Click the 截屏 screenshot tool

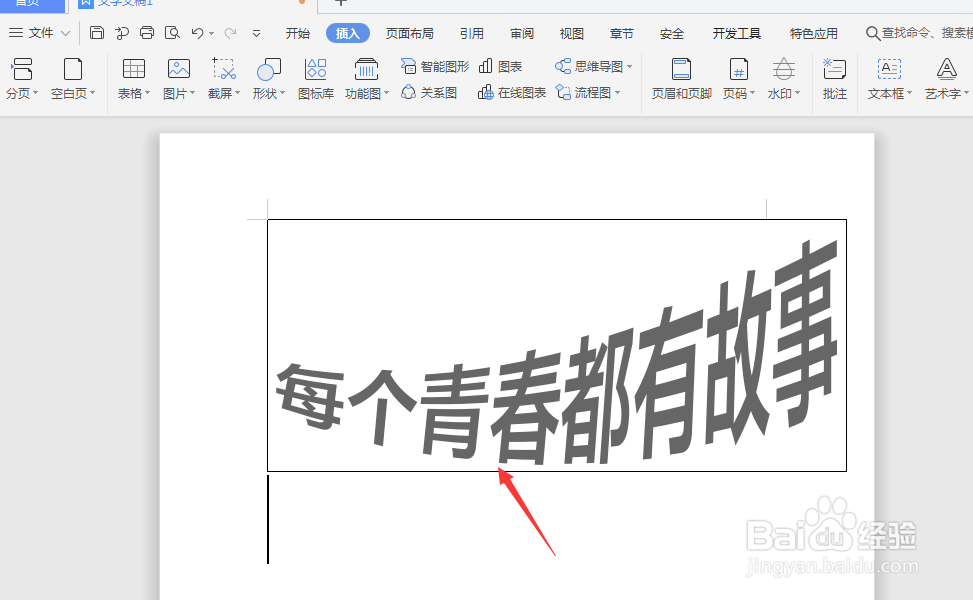[223, 78]
